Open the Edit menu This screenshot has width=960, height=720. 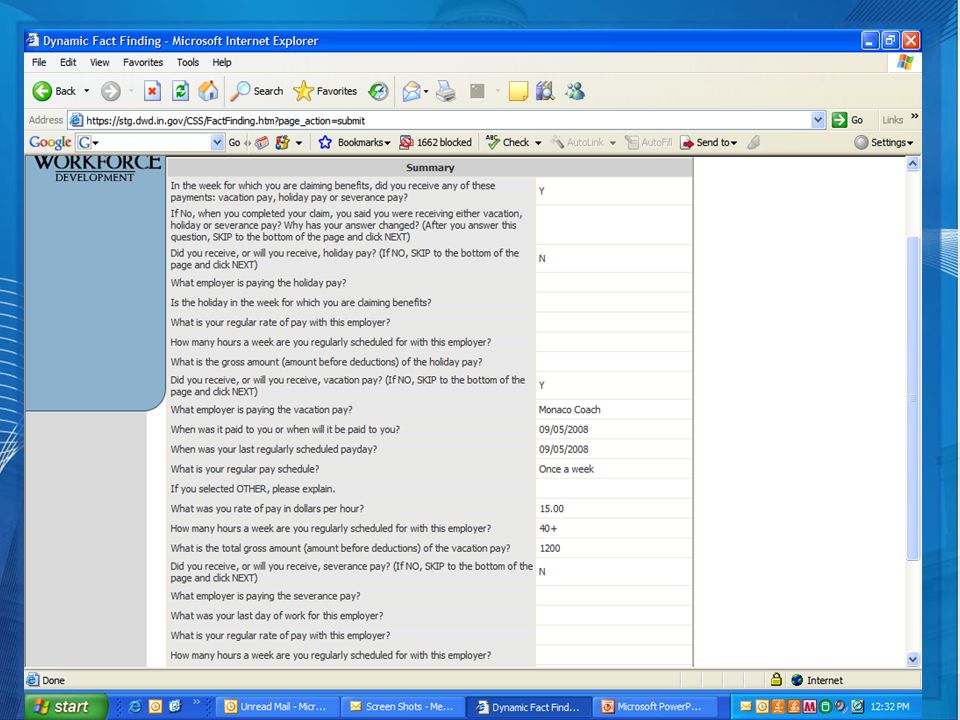tap(68, 62)
